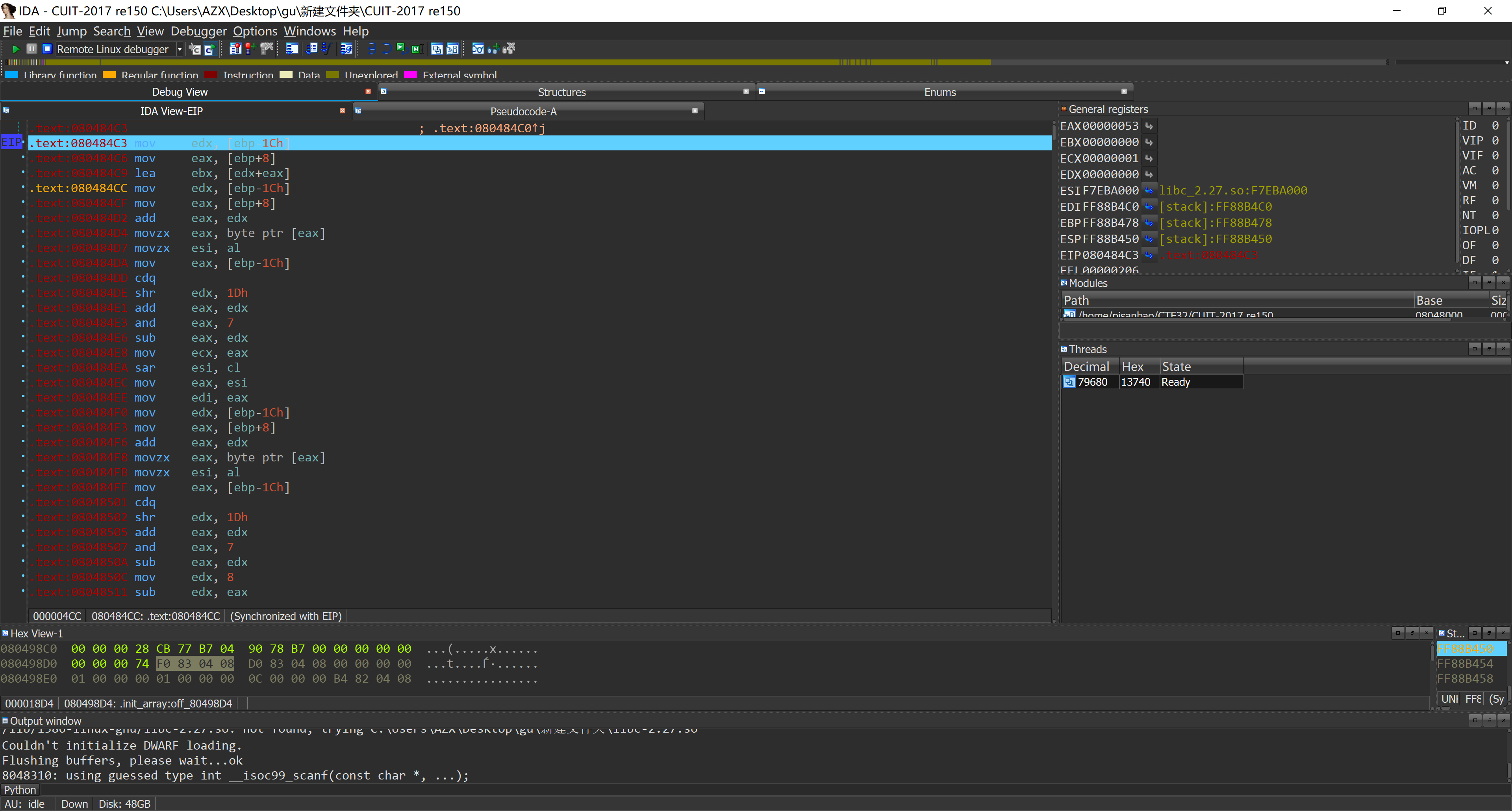This screenshot has width=1512, height=811.
Task: Click stack address FF88B454 in stack view
Action: pos(1464,664)
